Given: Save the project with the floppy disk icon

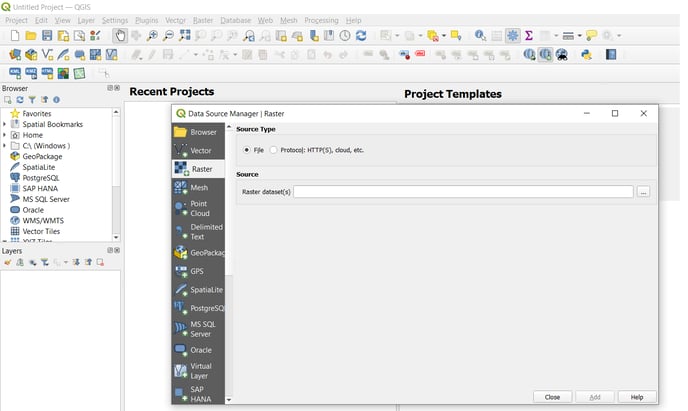Looking at the screenshot, I should [x=47, y=36].
